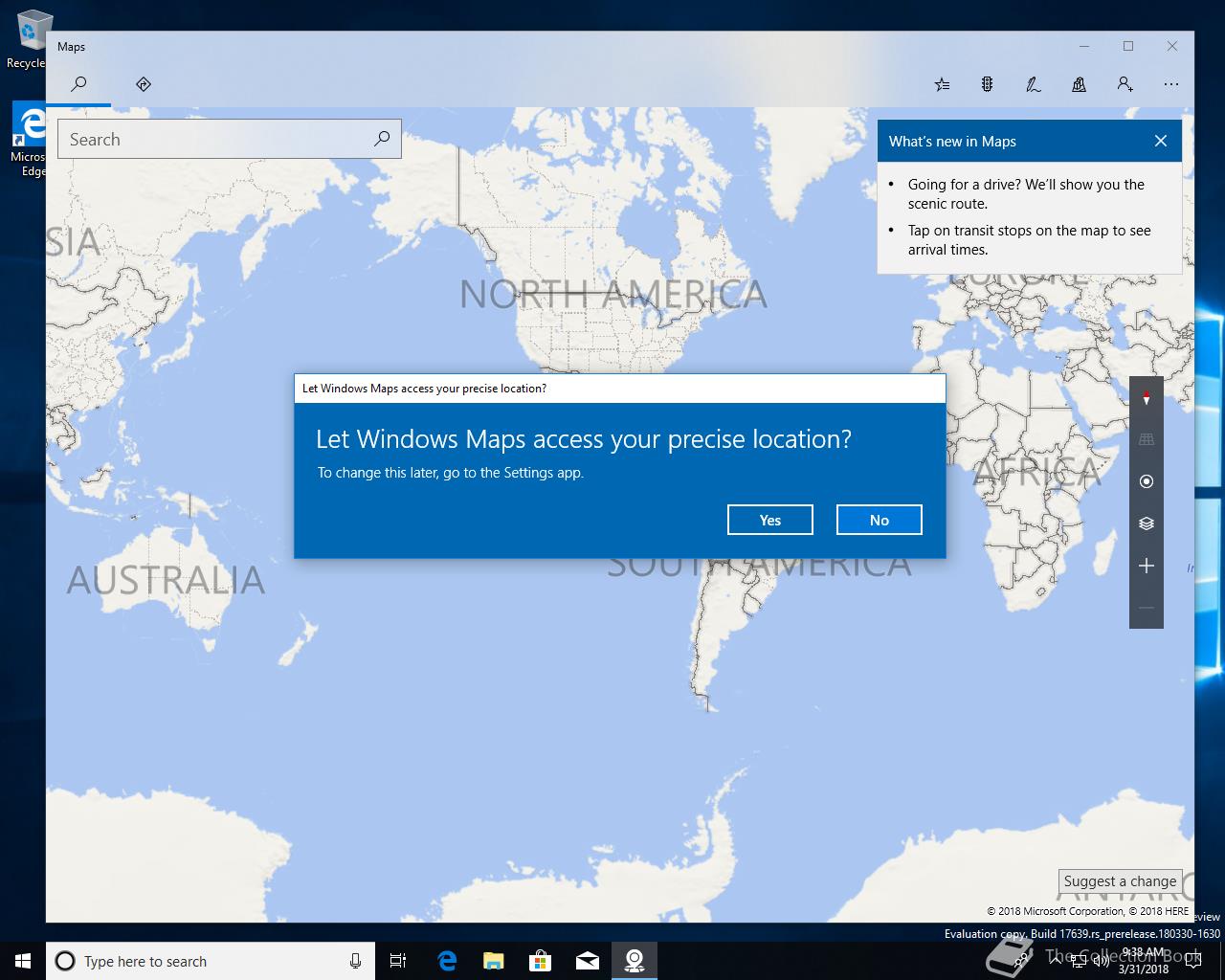Screen dimensions: 1225x980
Task: Click the magnifier icon in search box
Action: click(x=382, y=139)
